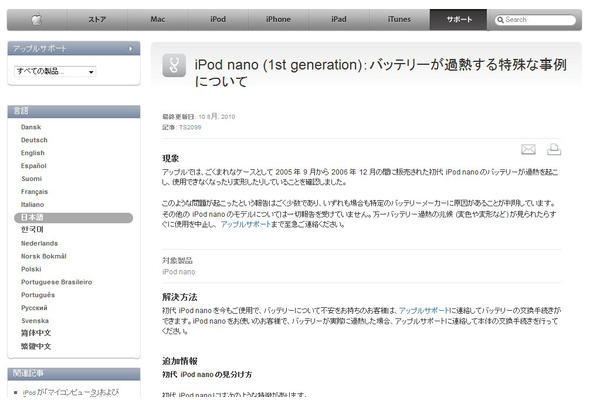Click the 追加情報 section heading
Image resolution: width=610 pixels, height=400 pixels.
point(180,361)
